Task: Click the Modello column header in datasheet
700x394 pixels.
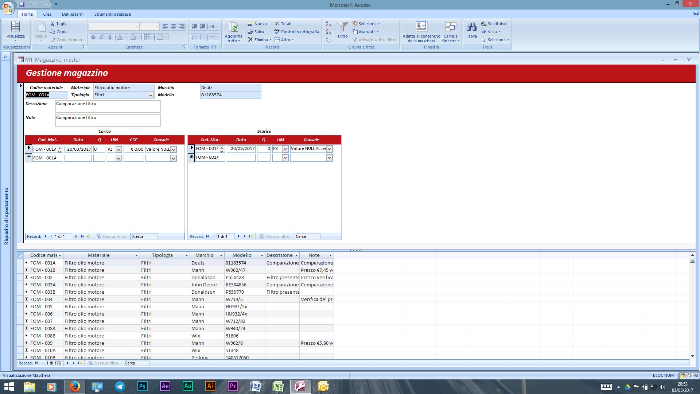Action: tap(244, 256)
